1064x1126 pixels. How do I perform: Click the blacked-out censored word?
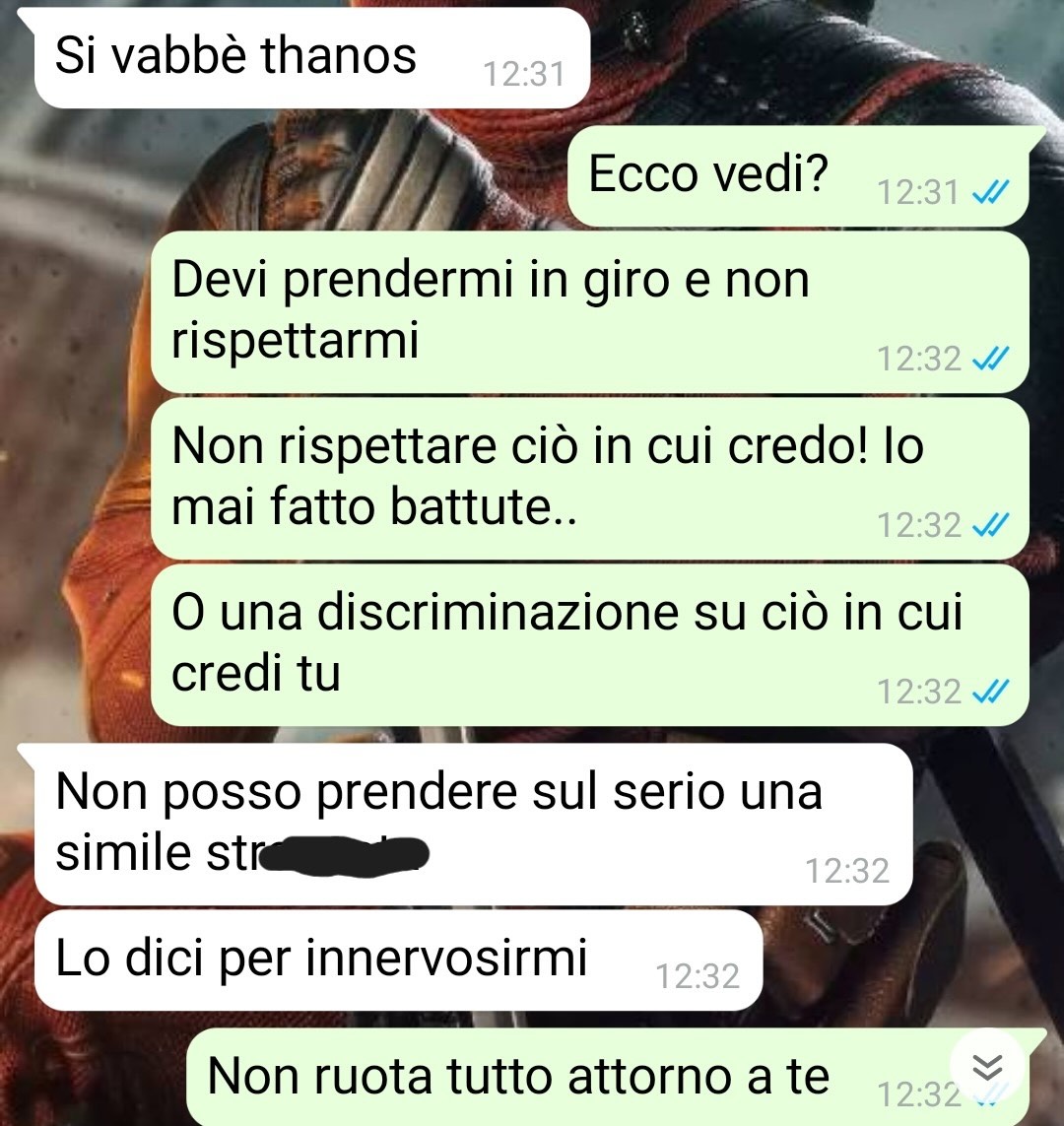346,856
